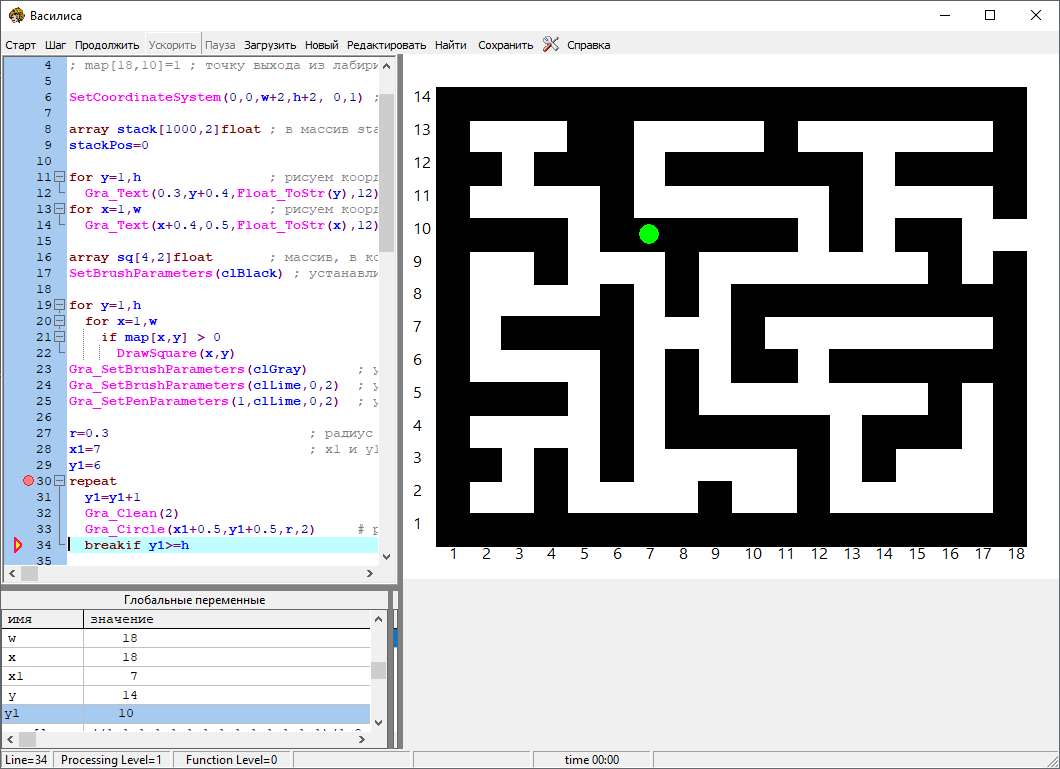Screen dimensions: 1060x769
Task: Click the code editor's scroll right arrow
Action: tap(370, 574)
